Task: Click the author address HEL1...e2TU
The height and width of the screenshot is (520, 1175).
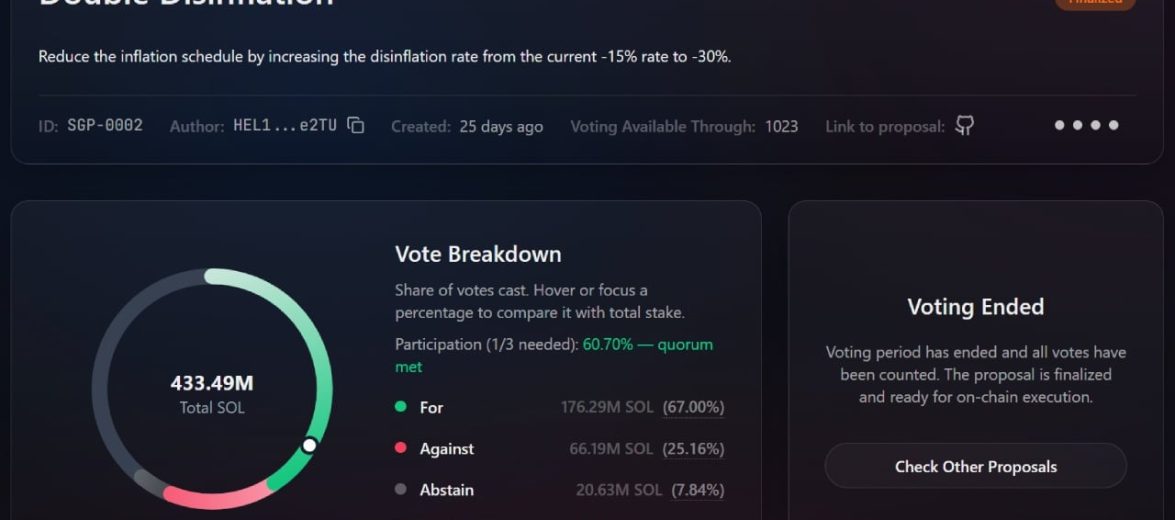Action: click(x=285, y=126)
